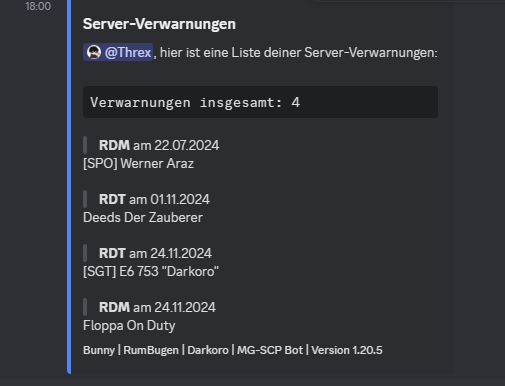This screenshot has height=386, width=505.
Task: Click the hier ist eine Liste sentence
Action: 299,52
